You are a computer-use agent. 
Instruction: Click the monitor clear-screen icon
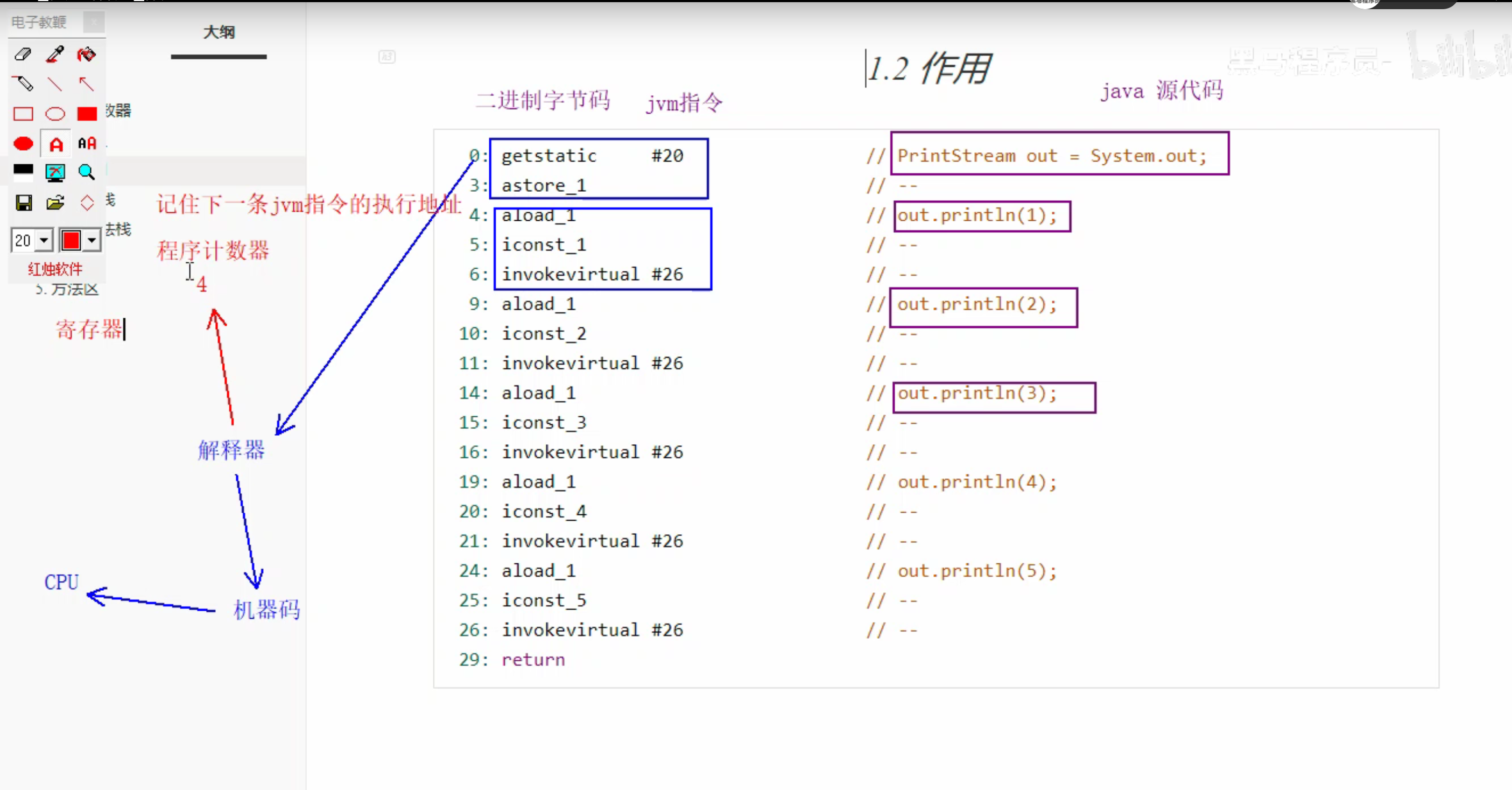[55, 172]
